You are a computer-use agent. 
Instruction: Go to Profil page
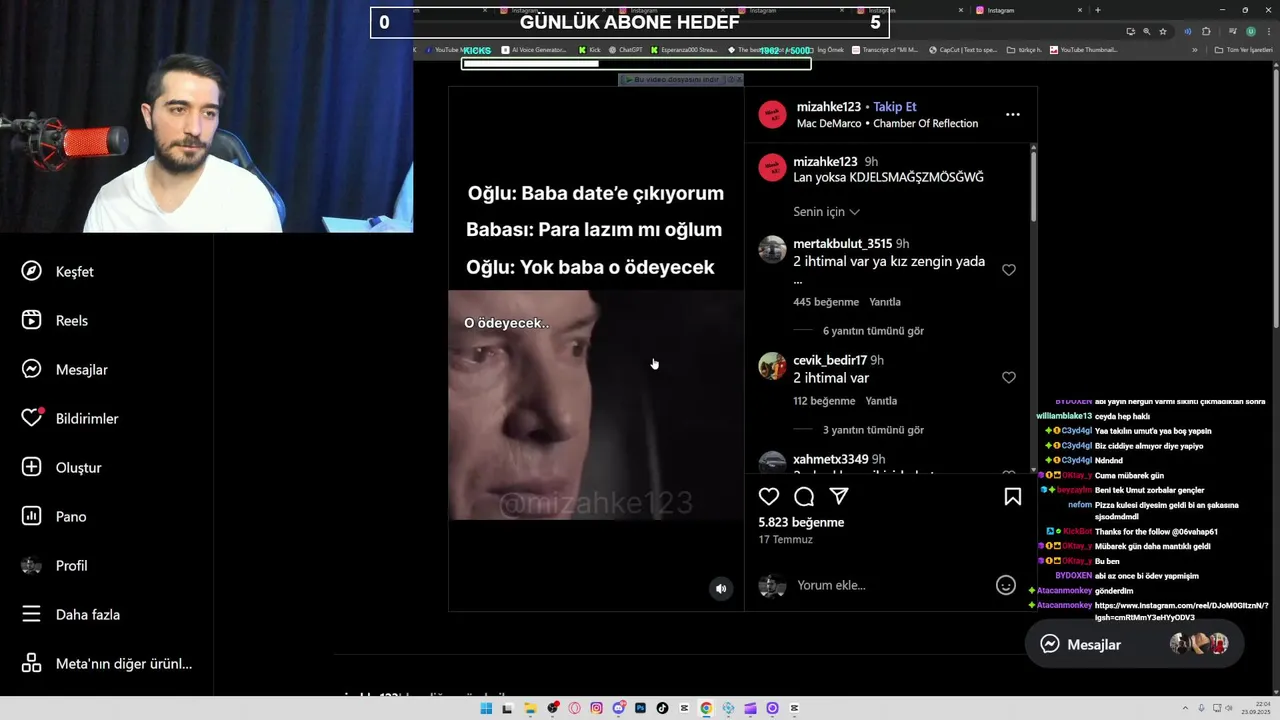point(55,566)
